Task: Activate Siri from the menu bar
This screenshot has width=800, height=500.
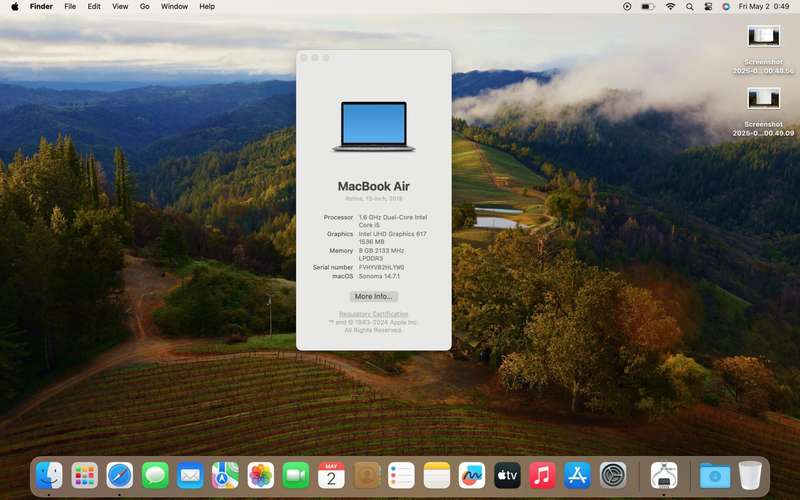Action: [x=726, y=7]
